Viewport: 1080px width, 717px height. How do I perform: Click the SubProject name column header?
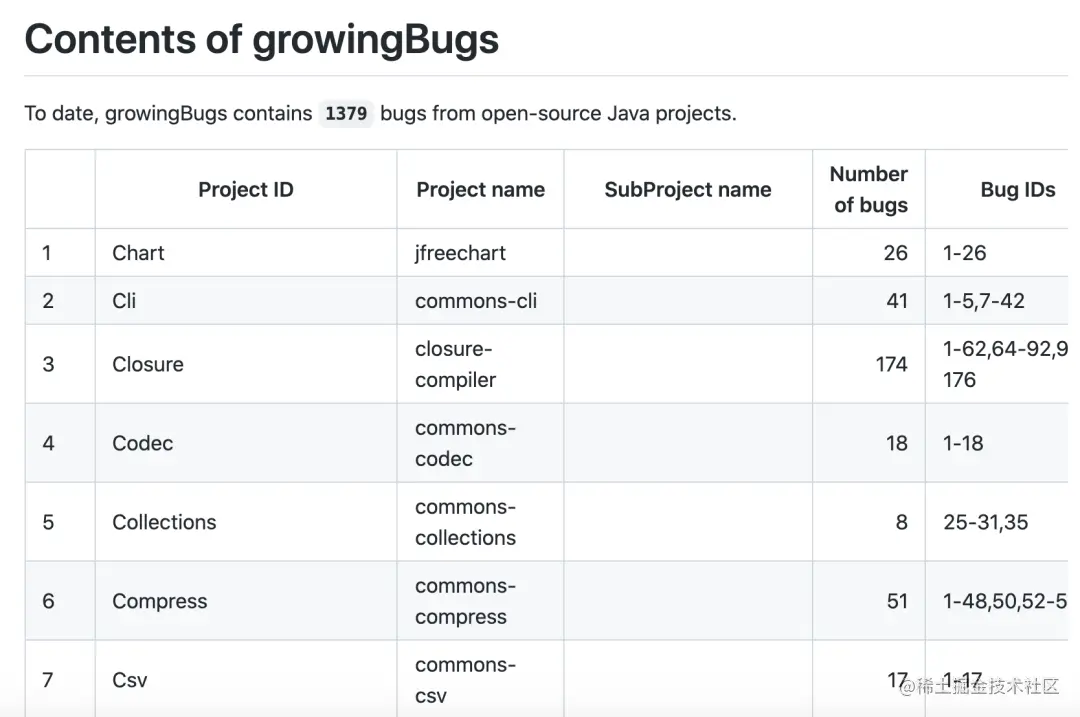point(687,189)
